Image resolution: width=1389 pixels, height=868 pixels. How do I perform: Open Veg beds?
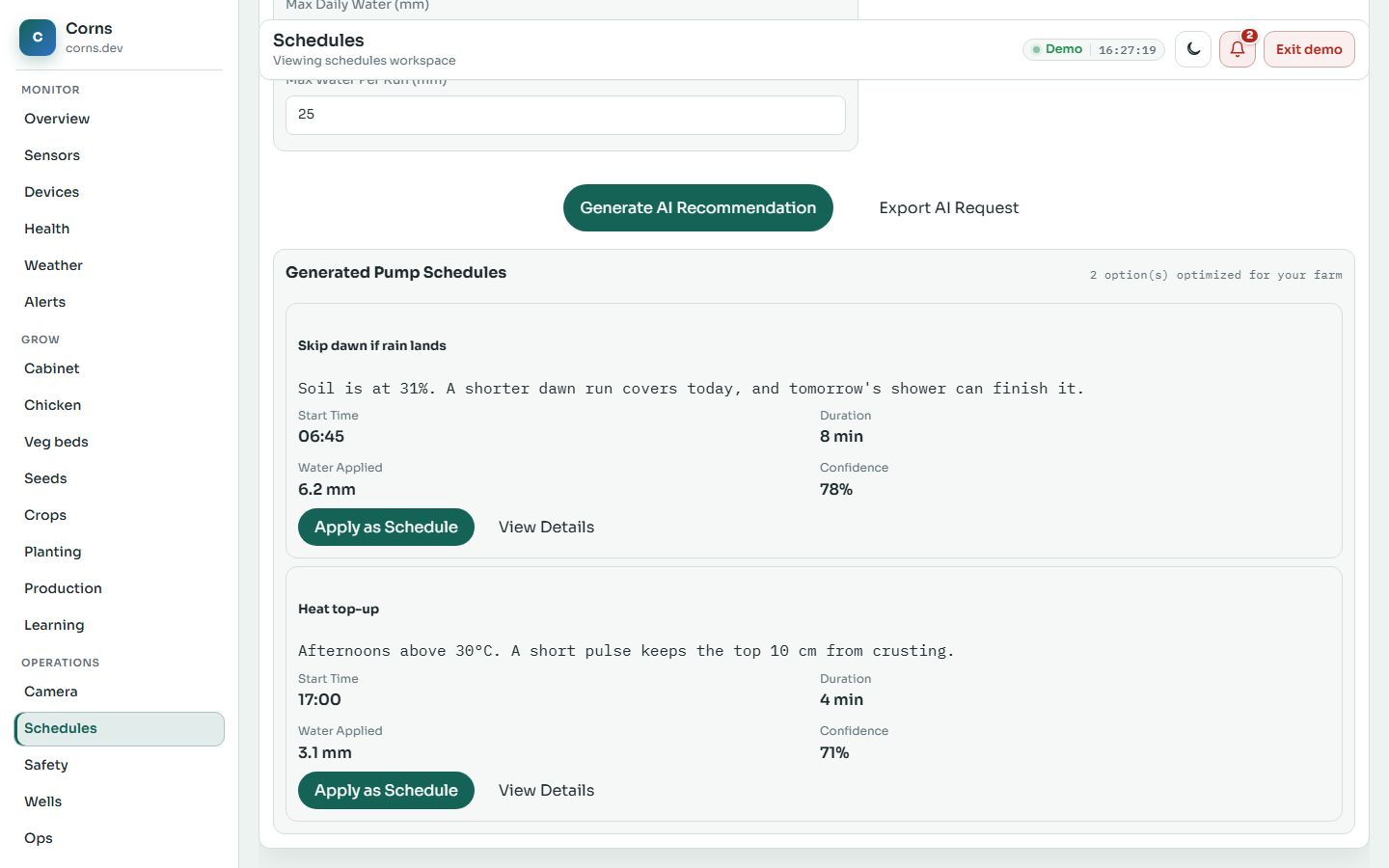[120, 442]
